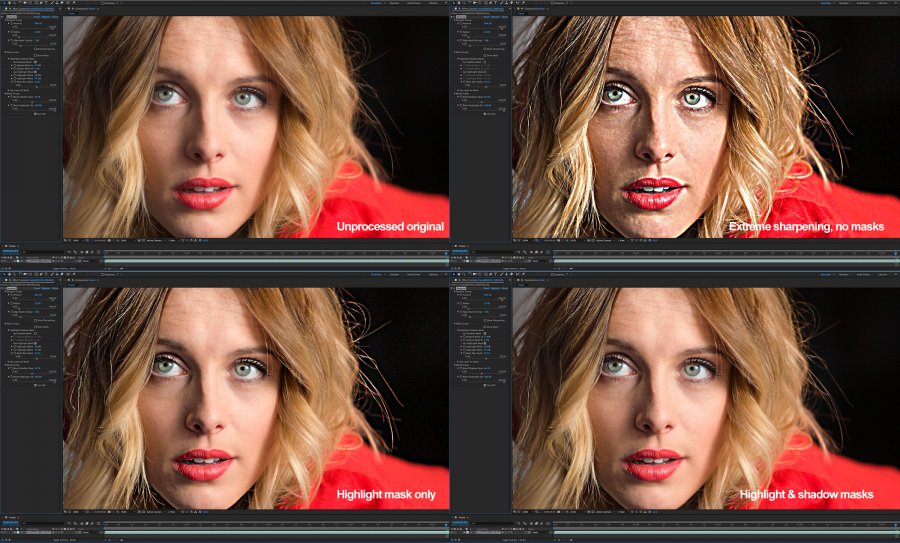Select the Pen tool in top-right window toolbar

coord(491,3)
